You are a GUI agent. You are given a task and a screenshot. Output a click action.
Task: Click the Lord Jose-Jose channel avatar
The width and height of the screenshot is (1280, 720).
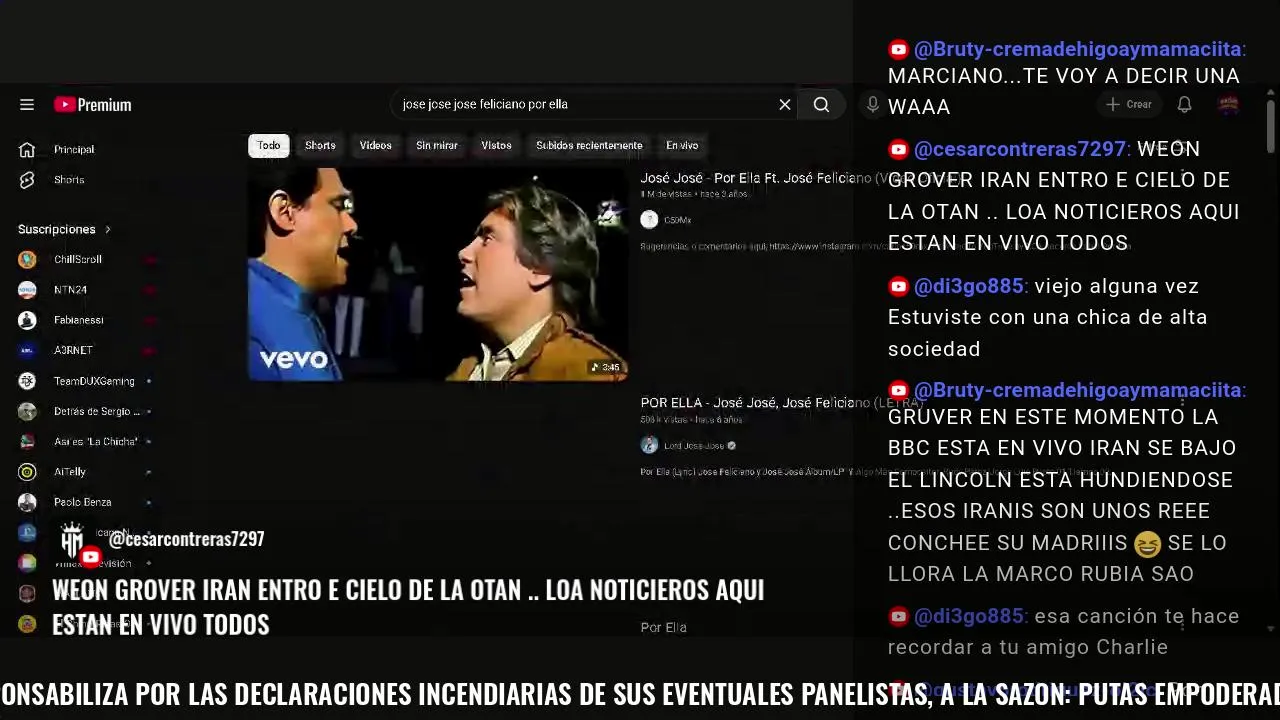click(650, 446)
